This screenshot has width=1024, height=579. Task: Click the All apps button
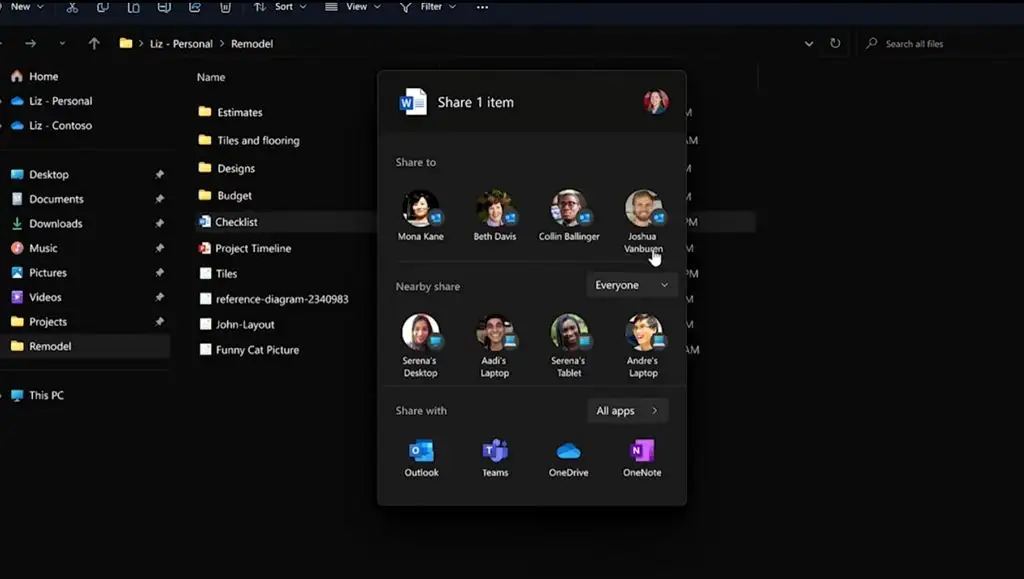(x=627, y=411)
